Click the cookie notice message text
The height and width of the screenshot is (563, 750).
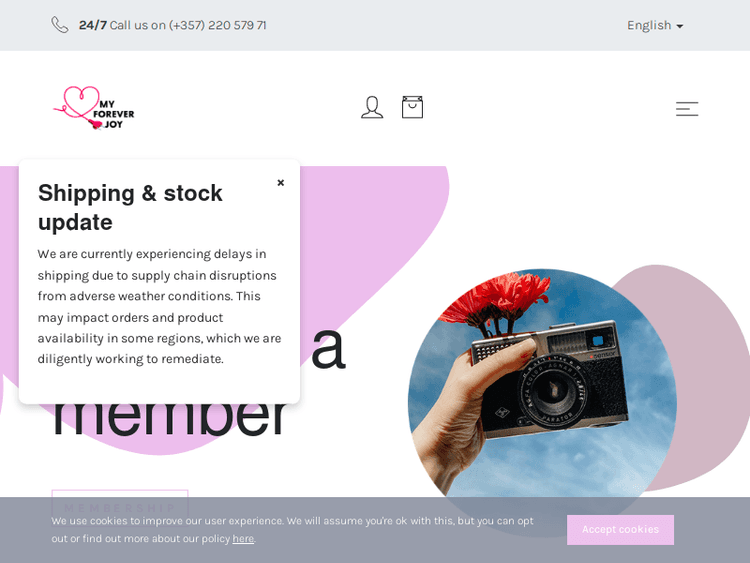(x=292, y=530)
